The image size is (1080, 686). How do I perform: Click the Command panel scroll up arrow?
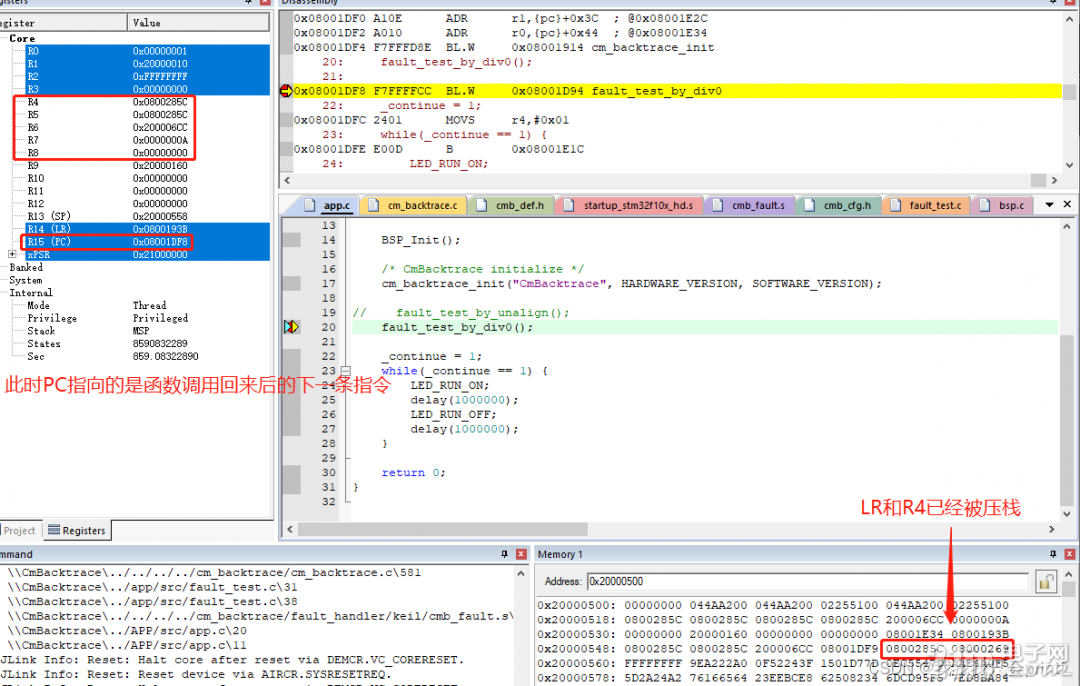point(521,574)
